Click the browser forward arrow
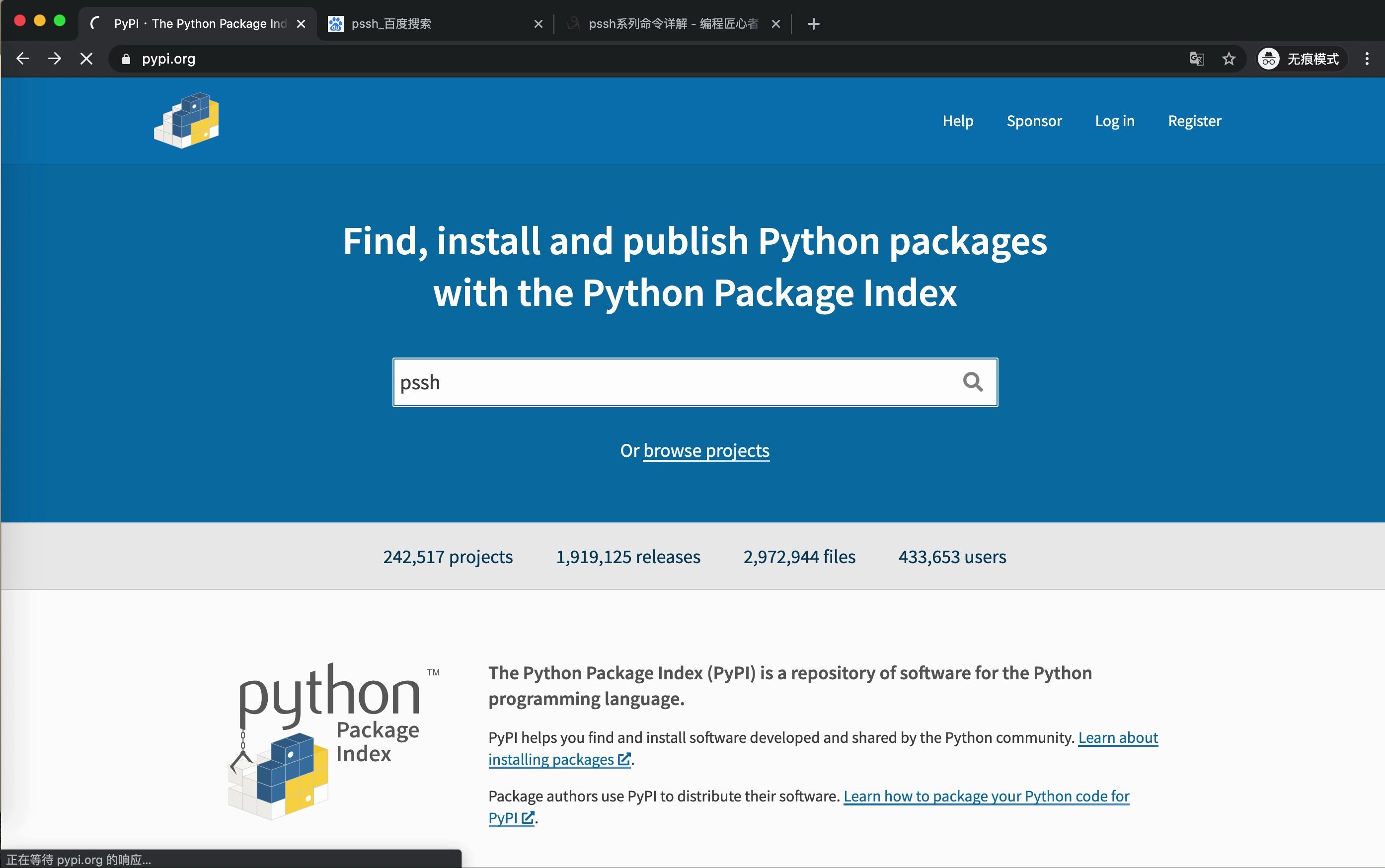 55,59
